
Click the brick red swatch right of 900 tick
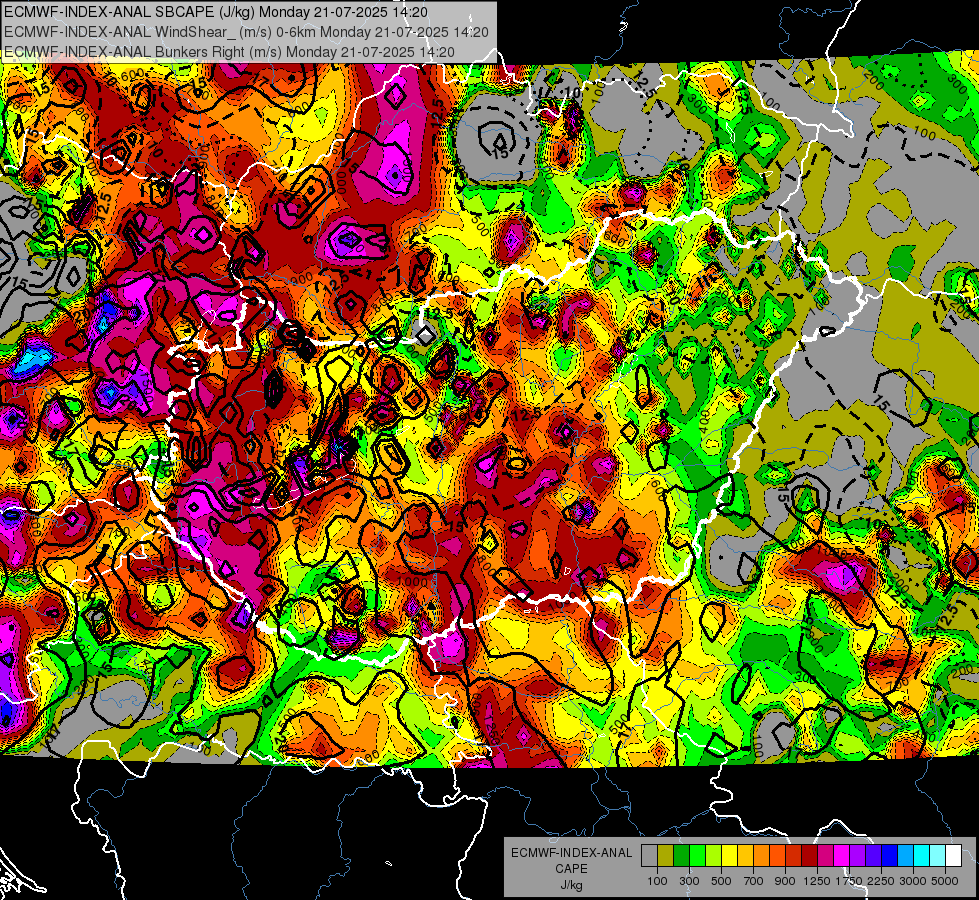(x=794, y=856)
